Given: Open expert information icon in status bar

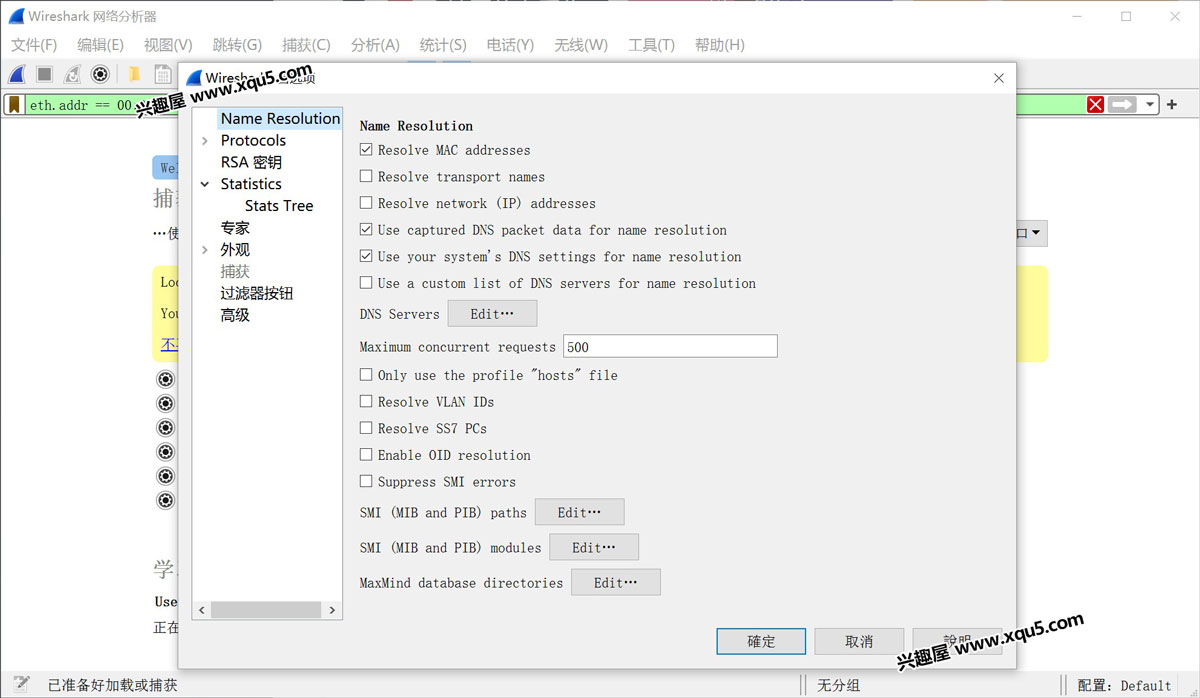Looking at the screenshot, I should pyautogui.click(x=21, y=685).
